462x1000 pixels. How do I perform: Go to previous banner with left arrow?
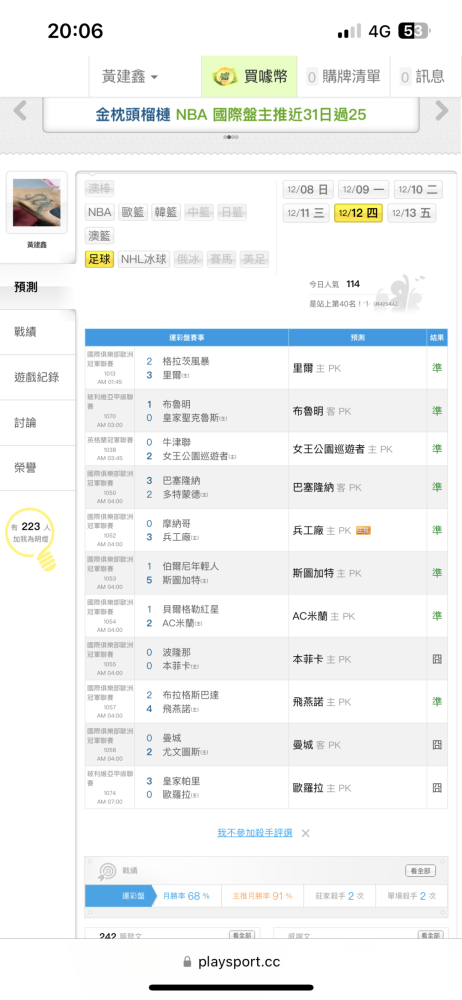20,111
